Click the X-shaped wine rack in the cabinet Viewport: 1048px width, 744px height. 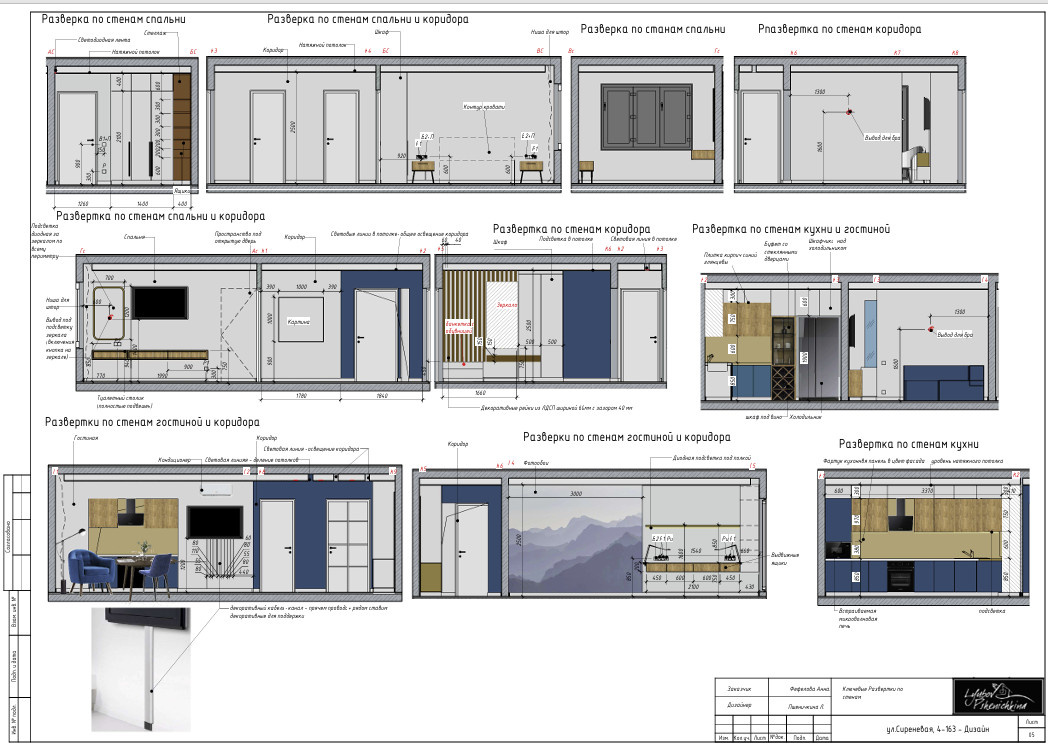[x=785, y=381]
